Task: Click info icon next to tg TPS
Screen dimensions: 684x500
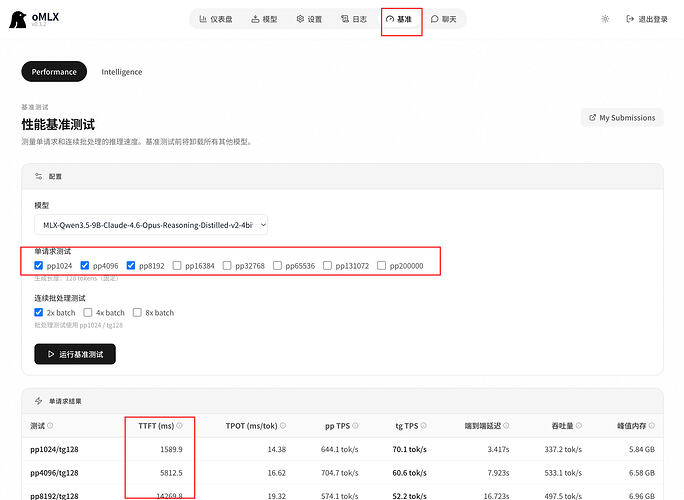Action: [x=424, y=425]
